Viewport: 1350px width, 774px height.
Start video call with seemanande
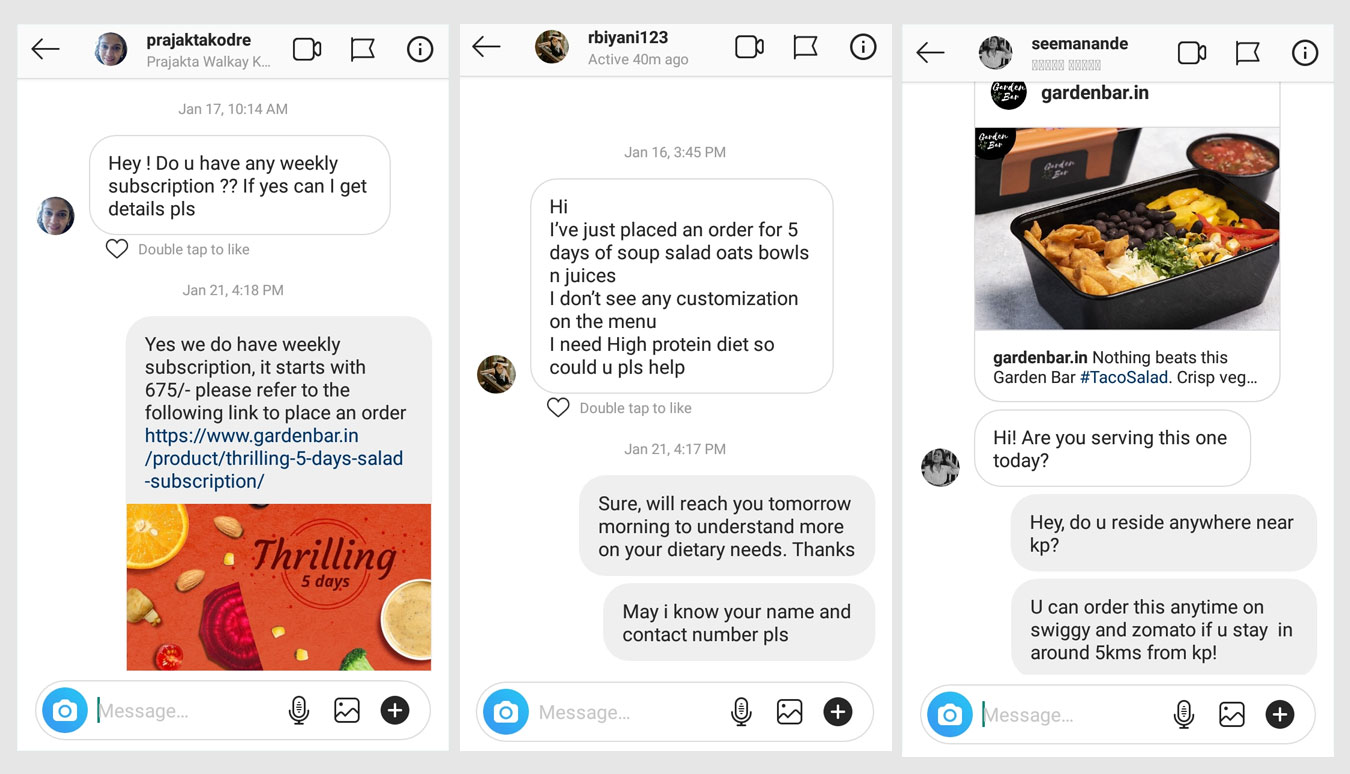click(x=1192, y=53)
